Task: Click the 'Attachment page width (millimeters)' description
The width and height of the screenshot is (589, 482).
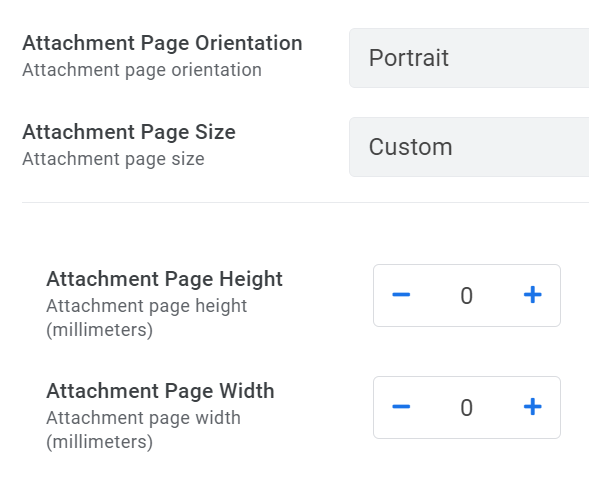Action: coord(143,430)
